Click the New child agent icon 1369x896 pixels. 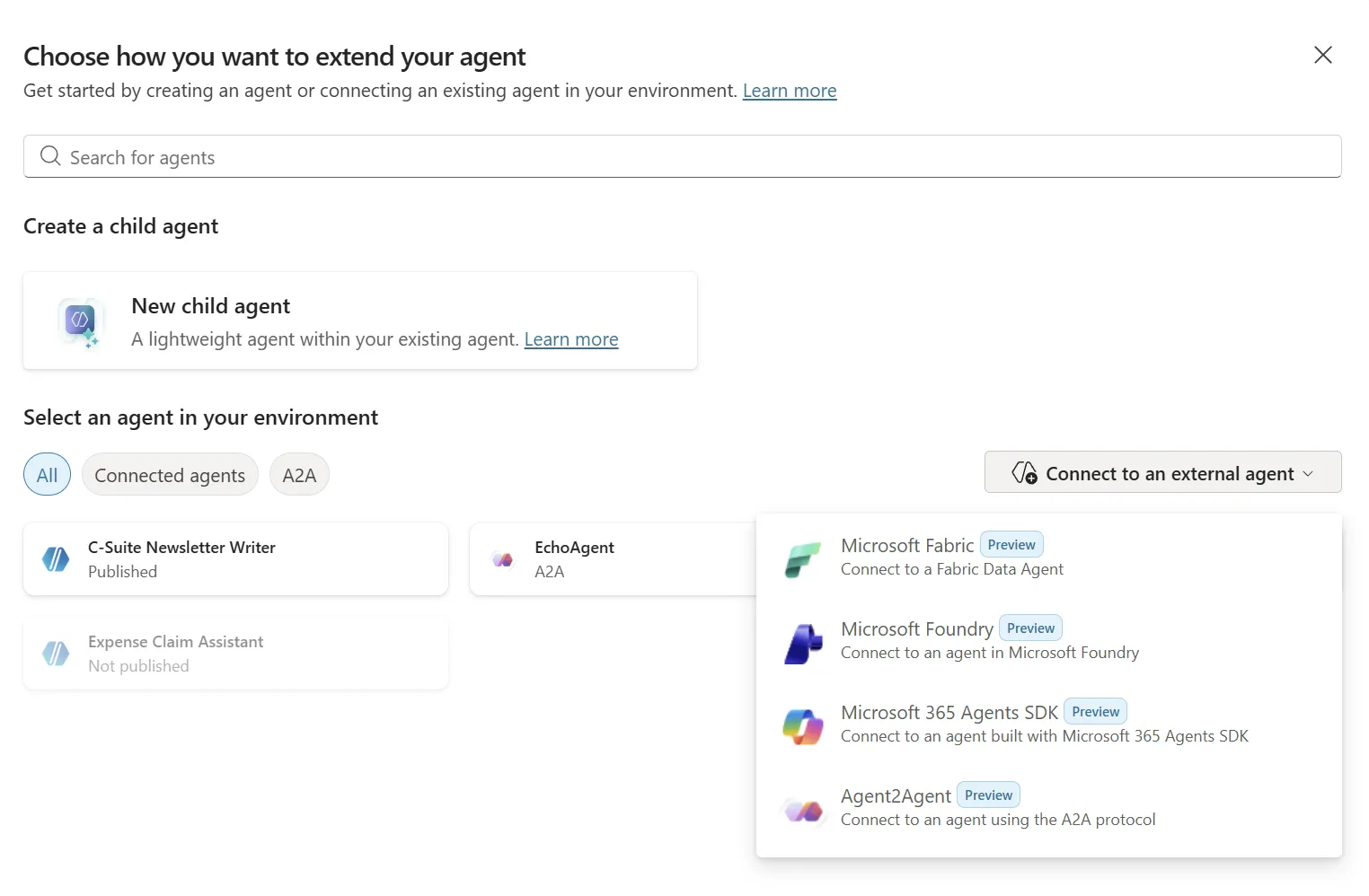(80, 321)
